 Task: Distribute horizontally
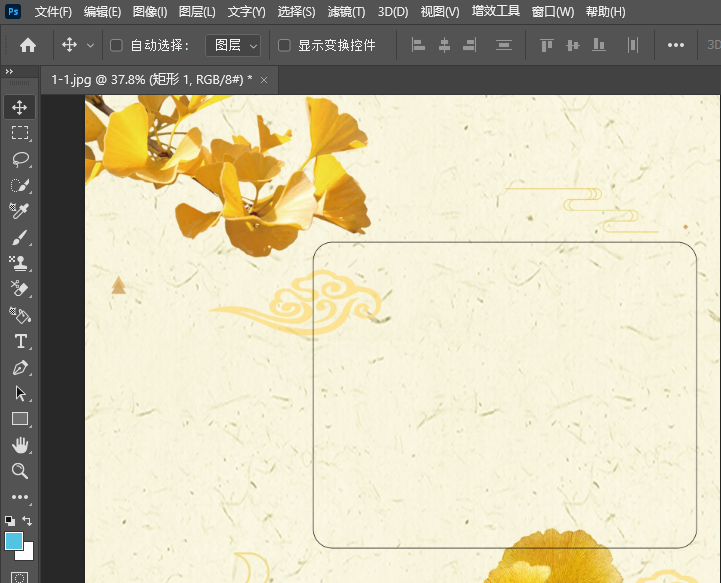[633, 45]
